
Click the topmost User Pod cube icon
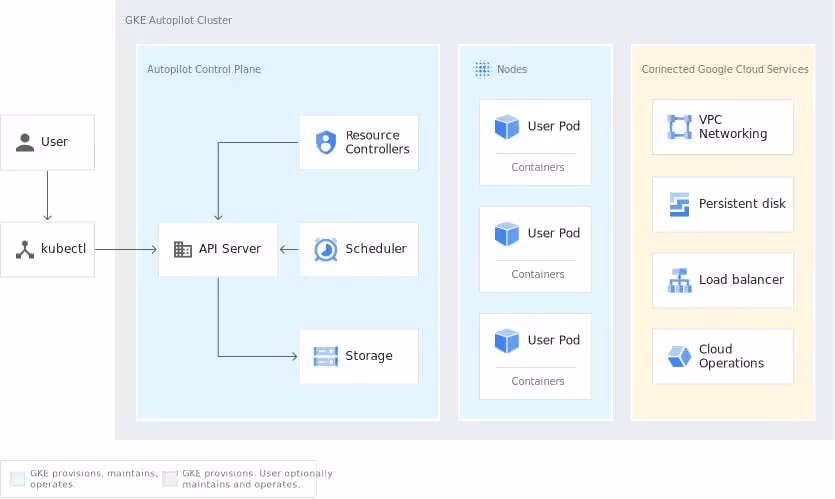[x=506, y=127]
